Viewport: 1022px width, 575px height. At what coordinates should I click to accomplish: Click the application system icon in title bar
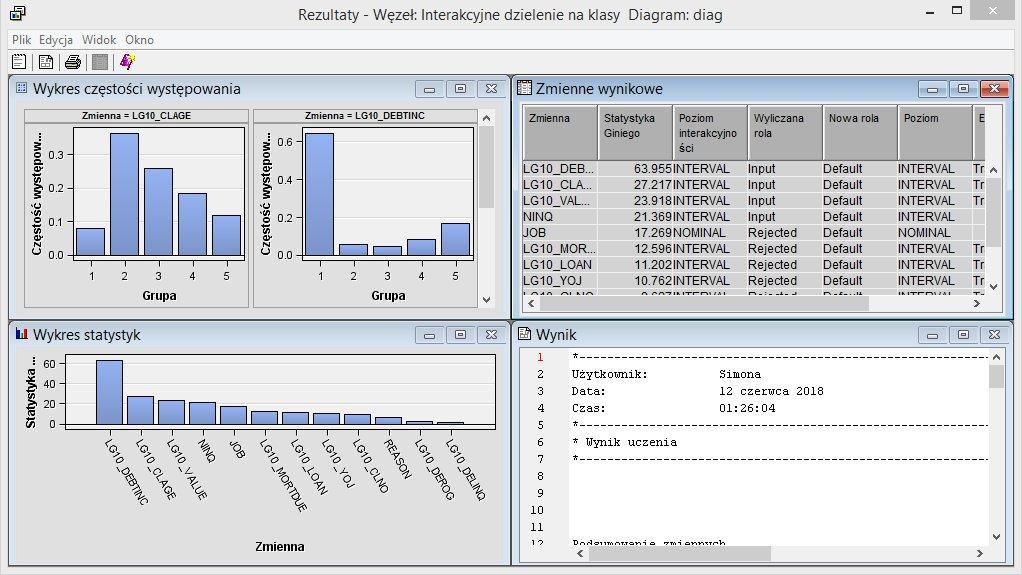click(18, 13)
